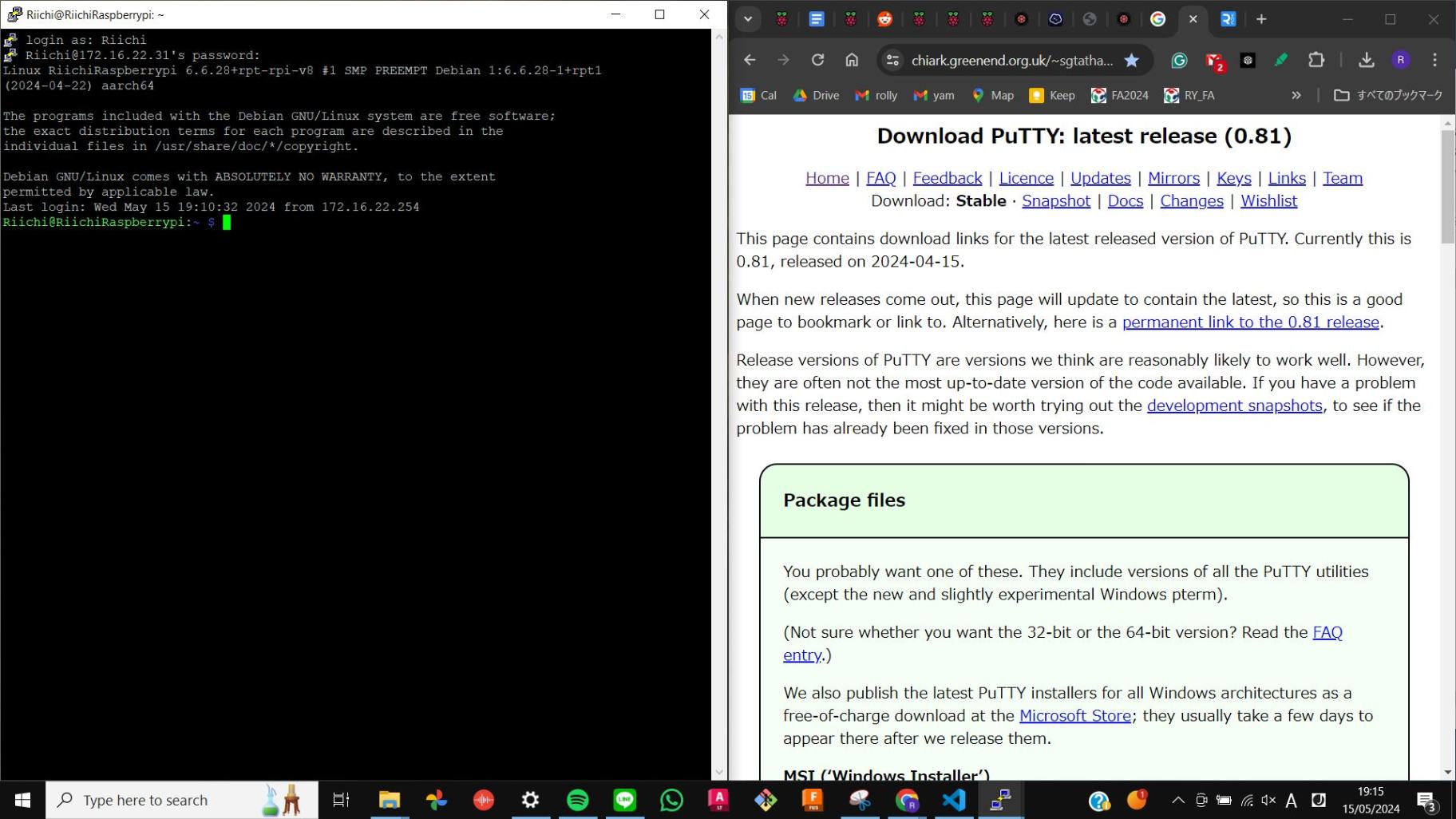
Task: Open the Grammarly extension
Action: pyautogui.click(x=1179, y=60)
